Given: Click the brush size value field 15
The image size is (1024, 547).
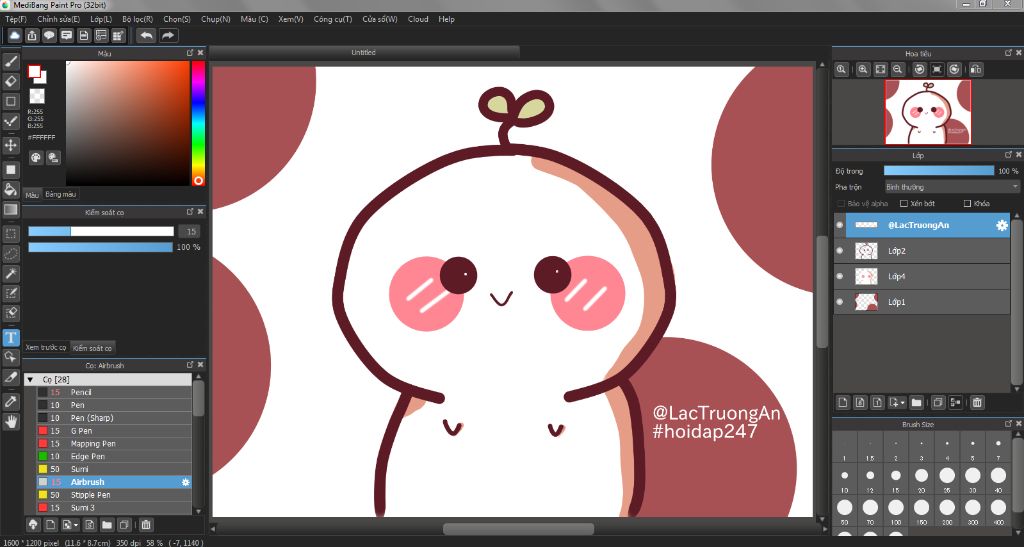Looking at the screenshot, I should (190, 231).
